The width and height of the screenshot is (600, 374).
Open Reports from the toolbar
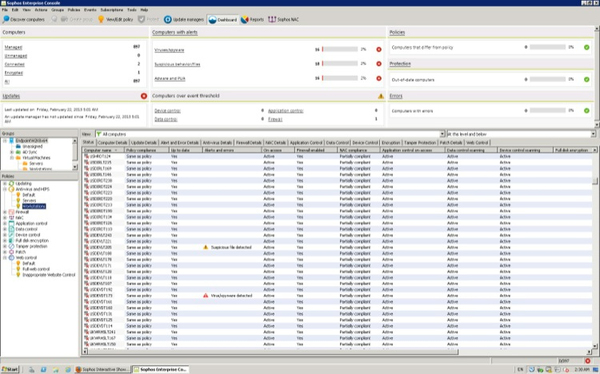pos(253,19)
